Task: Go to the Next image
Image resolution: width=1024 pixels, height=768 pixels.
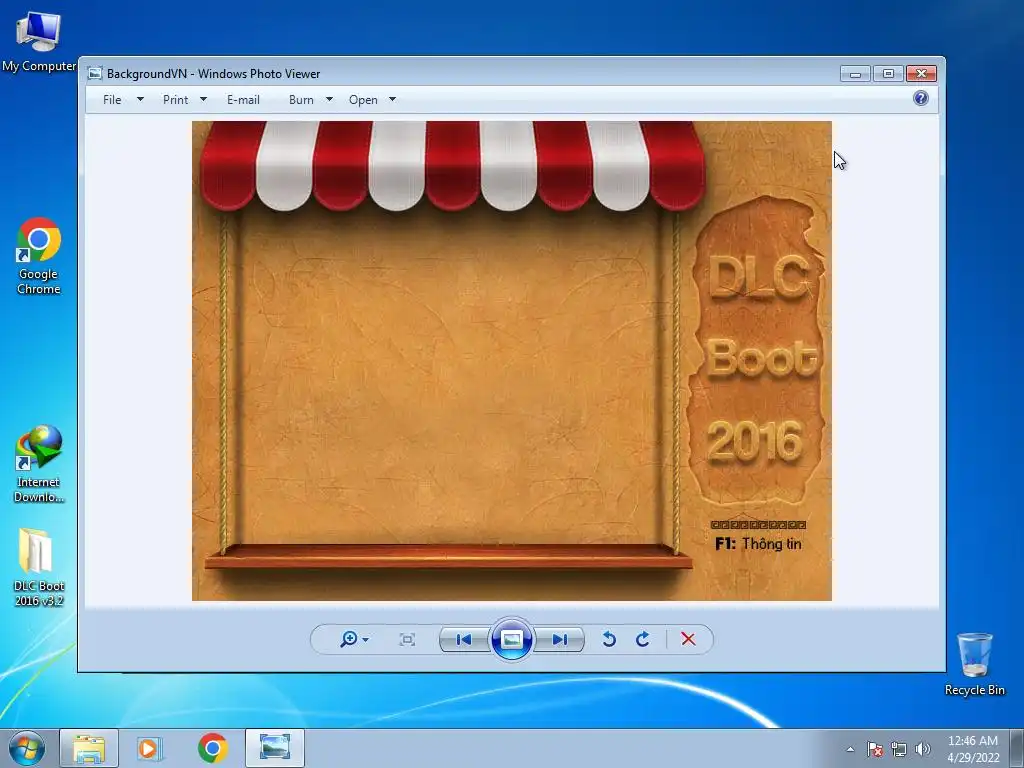Action: [x=559, y=639]
